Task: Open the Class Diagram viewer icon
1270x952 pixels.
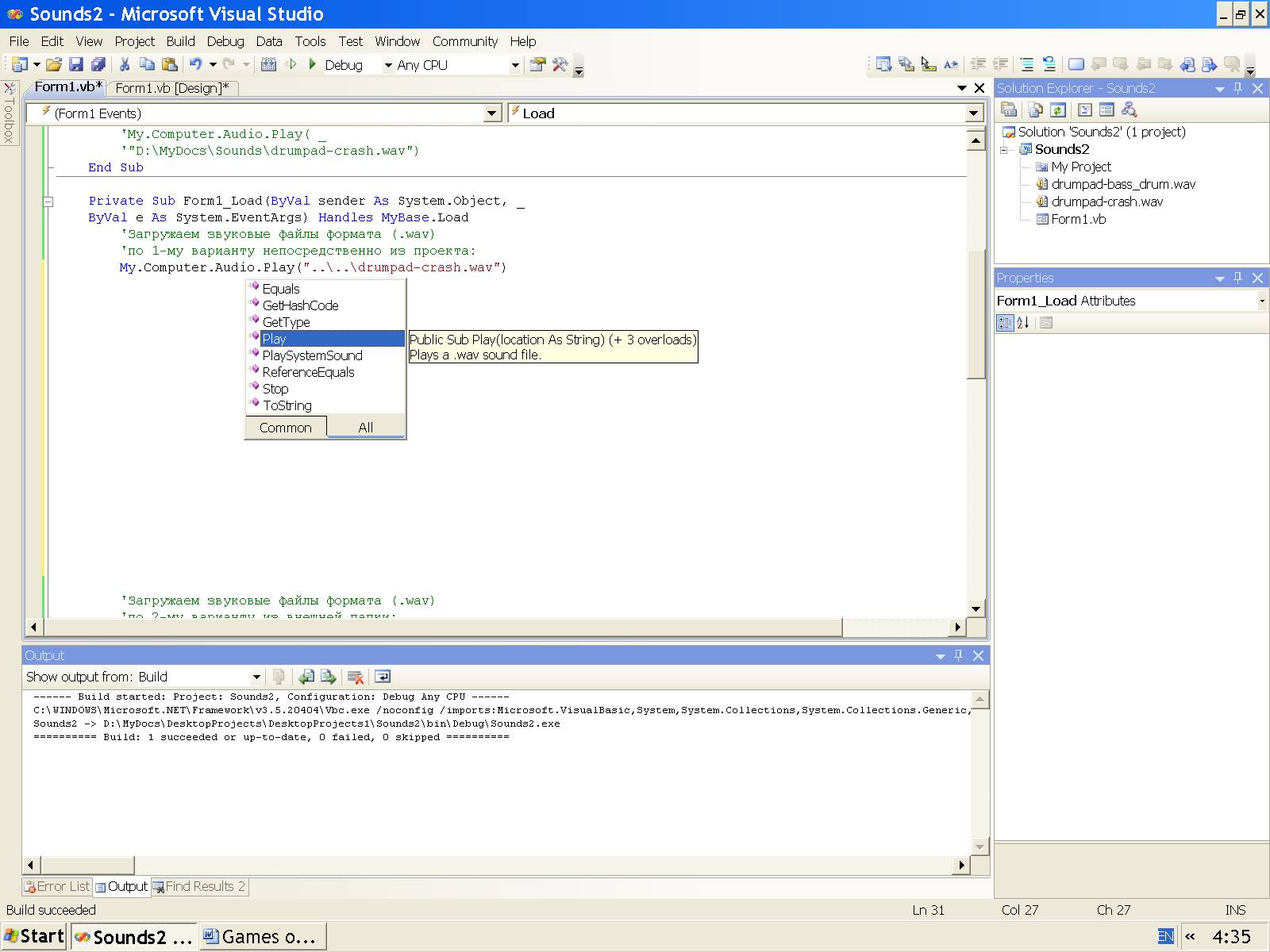Action: pyautogui.click(x=1129, y=110)
